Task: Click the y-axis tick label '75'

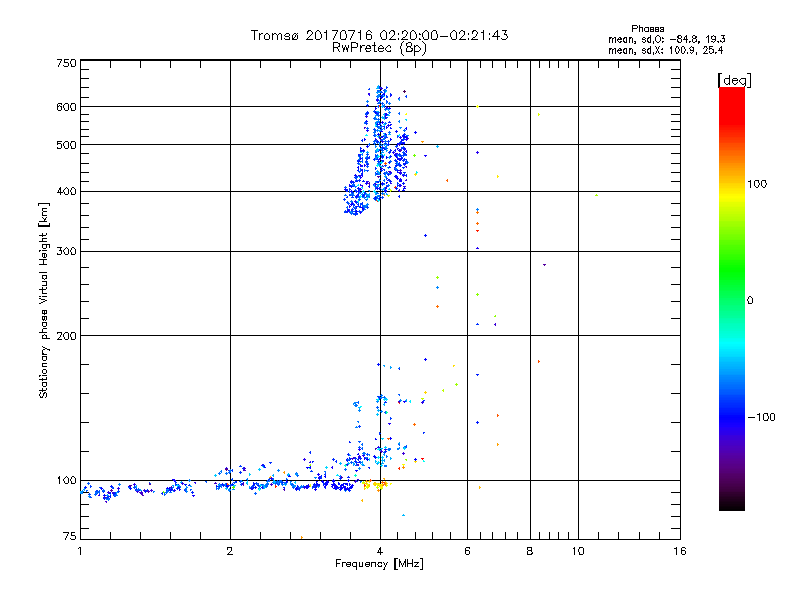Action: (x=70, y=536)
